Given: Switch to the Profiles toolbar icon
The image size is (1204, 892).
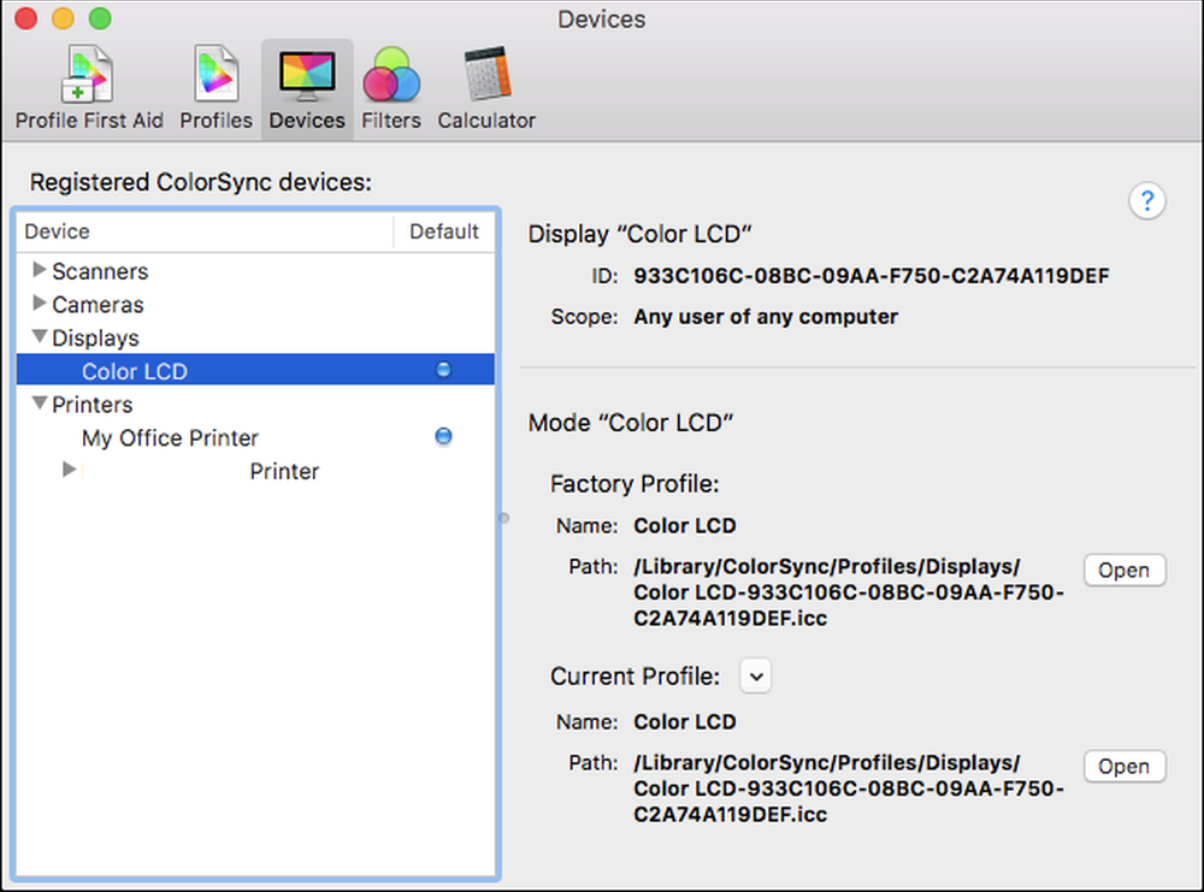Looking at the screenshot, I should (x=216, y=90).
